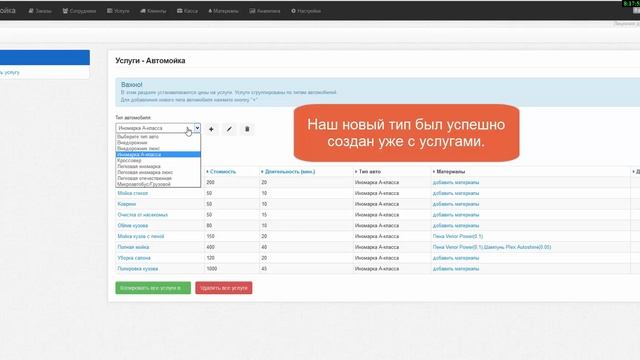640x360 pixels.
Task: Open the Мойка кузова с пеной service
Action: (x=141, y=236)
